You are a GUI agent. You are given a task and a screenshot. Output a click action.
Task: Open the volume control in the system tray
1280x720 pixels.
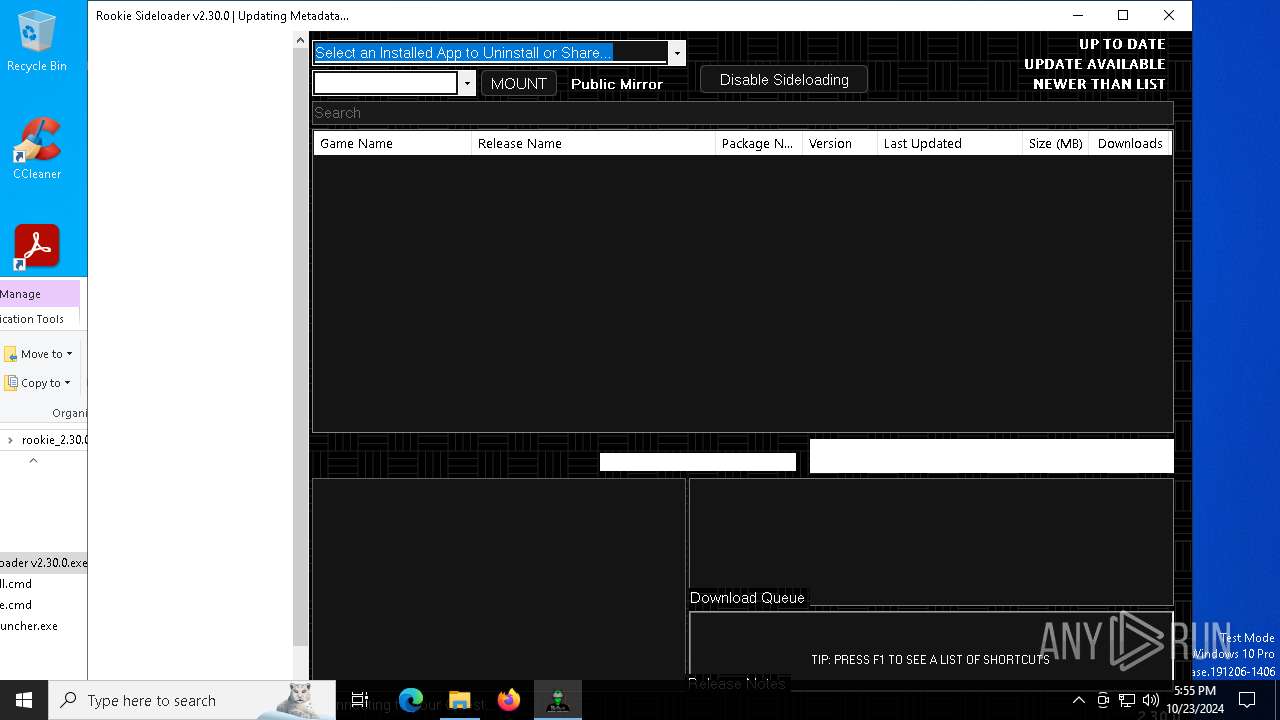[x=1151, y=700]
